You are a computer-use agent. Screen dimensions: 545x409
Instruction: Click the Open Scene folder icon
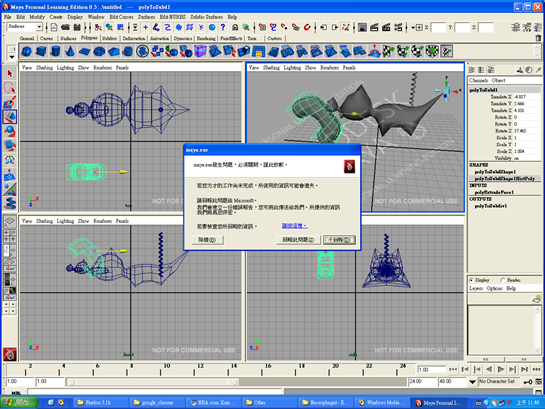[x=65, y=27]
